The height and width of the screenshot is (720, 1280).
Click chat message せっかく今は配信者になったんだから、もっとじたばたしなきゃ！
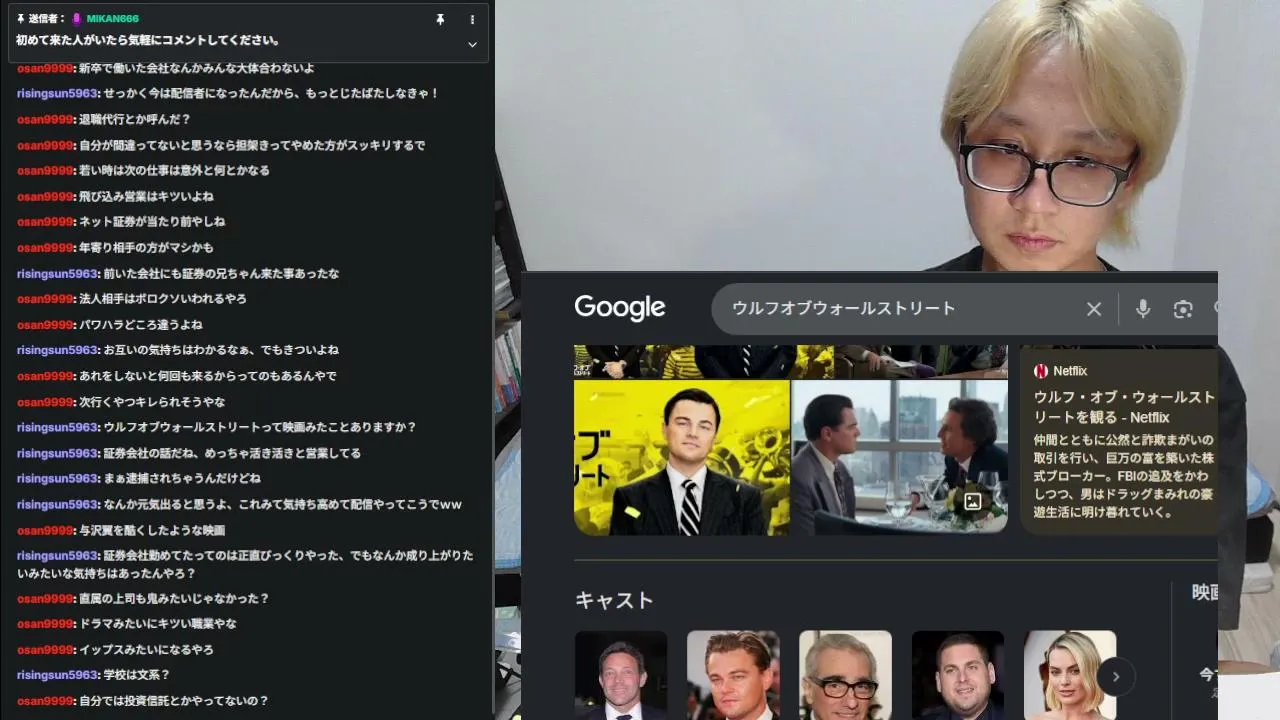pos(271,94)
